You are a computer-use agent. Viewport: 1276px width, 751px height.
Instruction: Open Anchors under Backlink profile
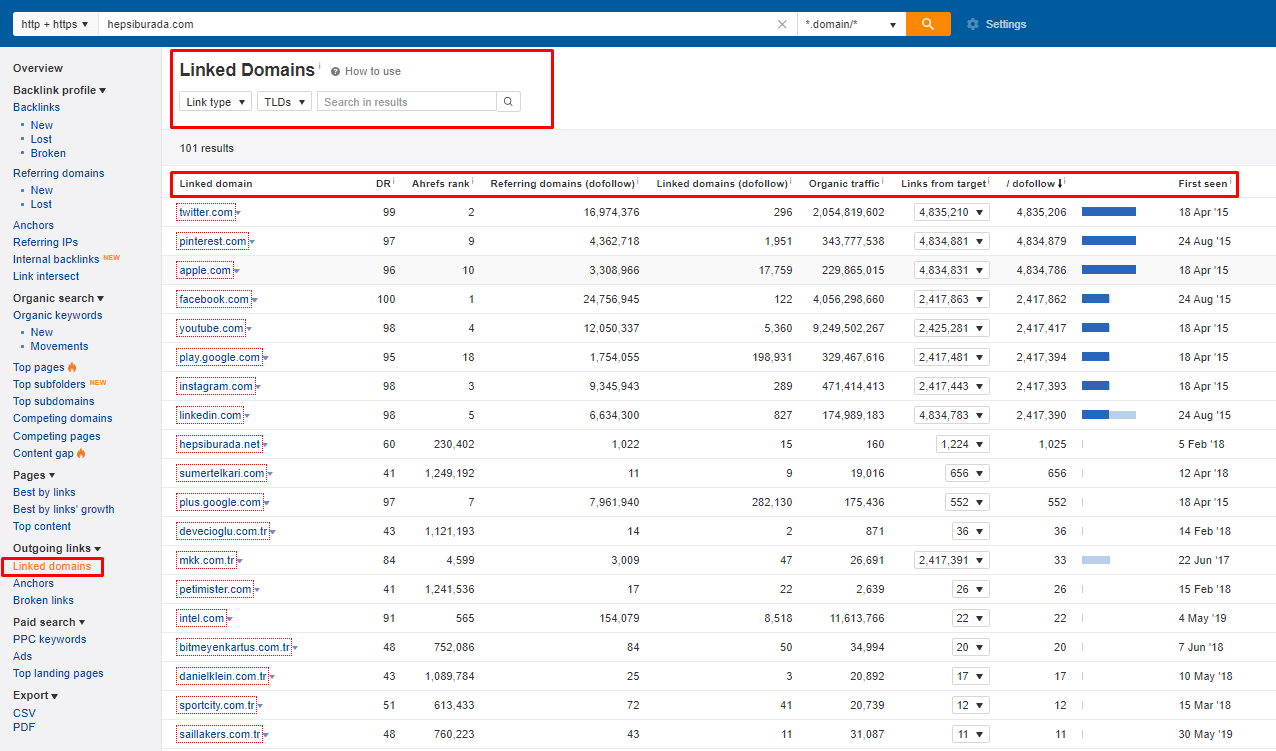point(33,225)
